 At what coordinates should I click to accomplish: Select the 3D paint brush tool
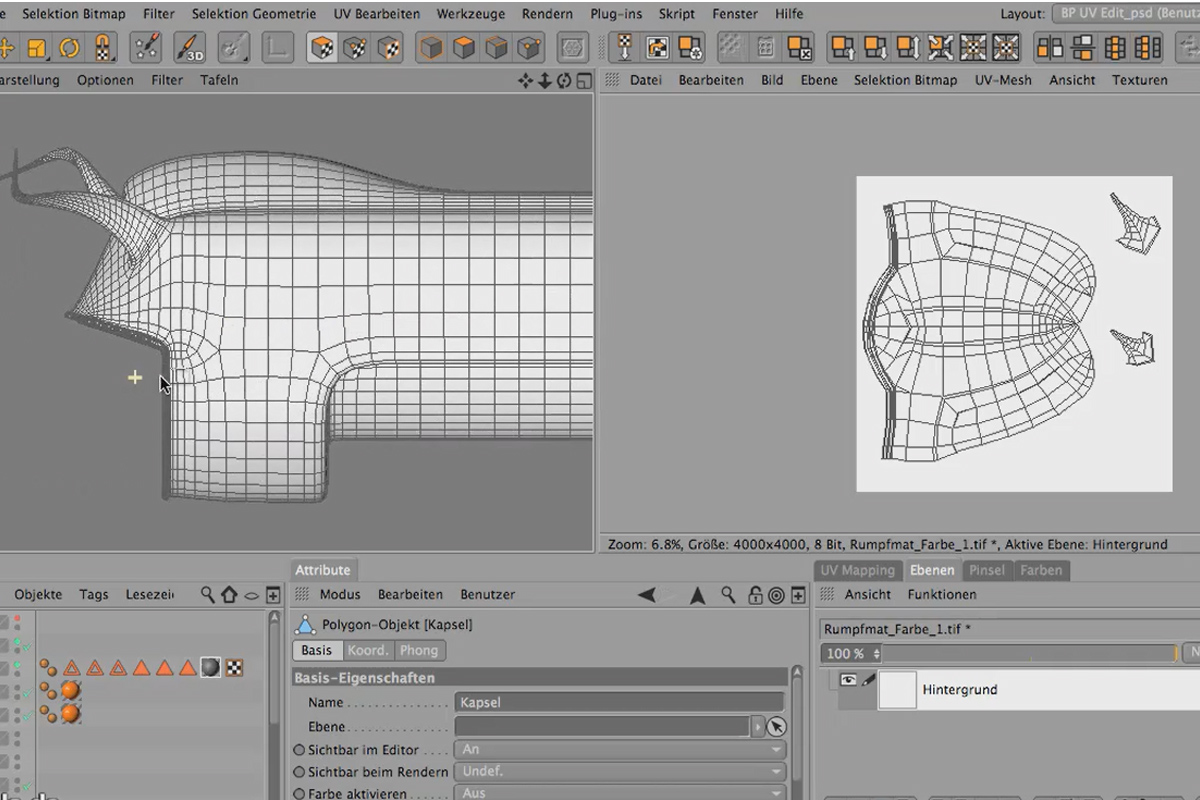pos(190,47)
